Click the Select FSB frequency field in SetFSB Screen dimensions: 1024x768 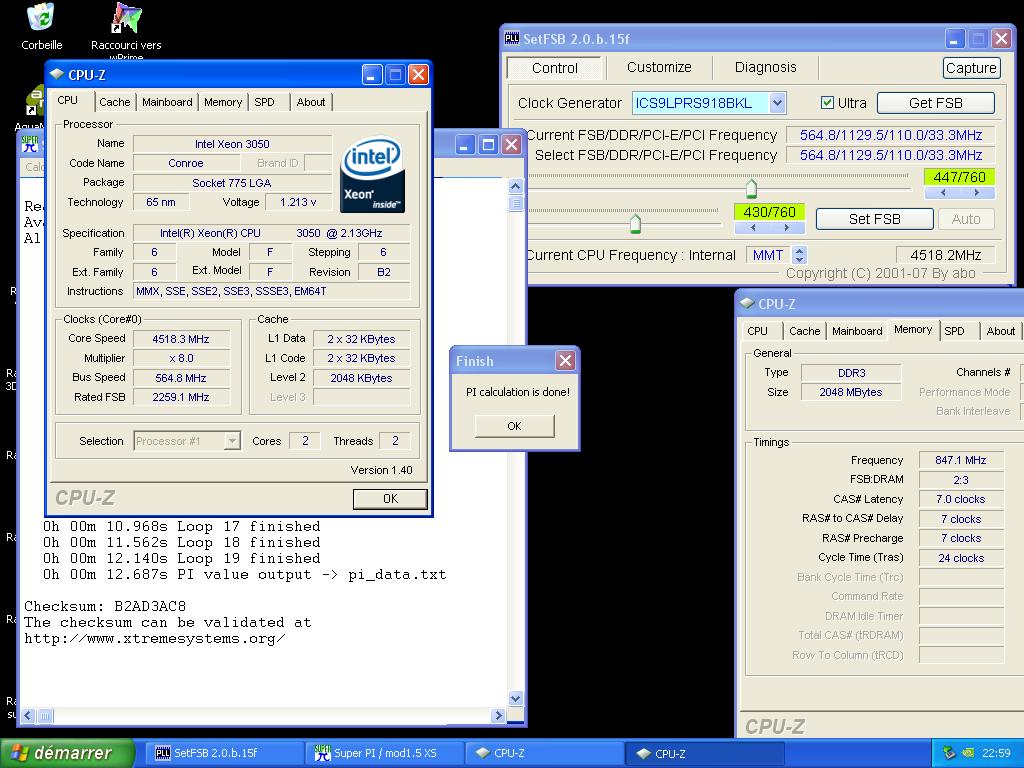click(x=890, y=155)
